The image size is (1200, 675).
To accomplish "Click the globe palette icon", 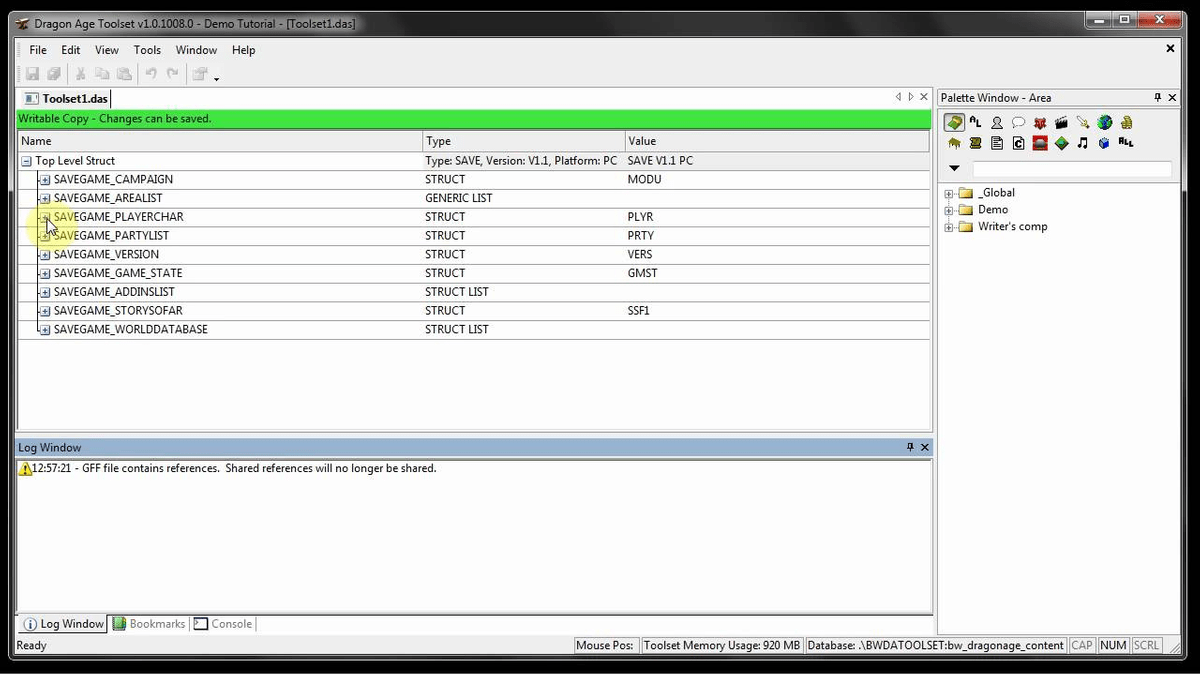I will click(x=1104, y=123).
